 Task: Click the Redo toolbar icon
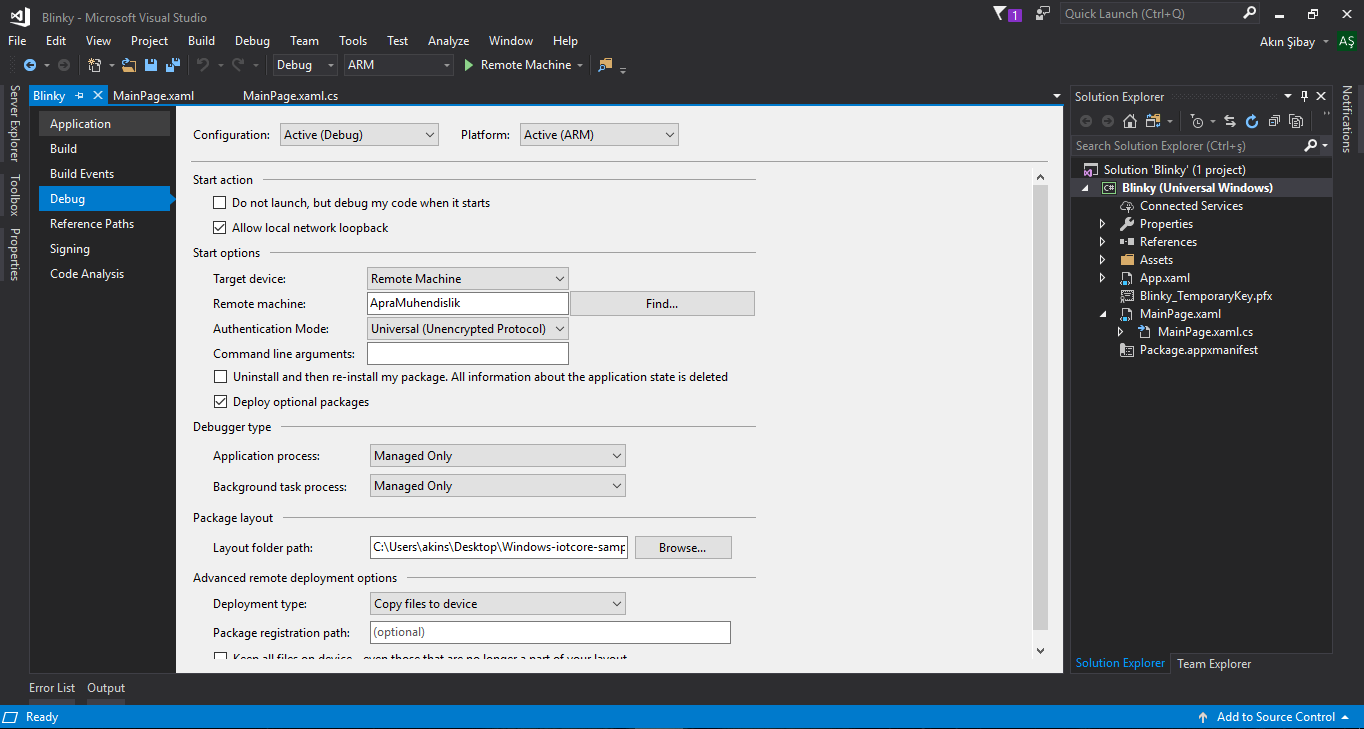click(237, 65)
